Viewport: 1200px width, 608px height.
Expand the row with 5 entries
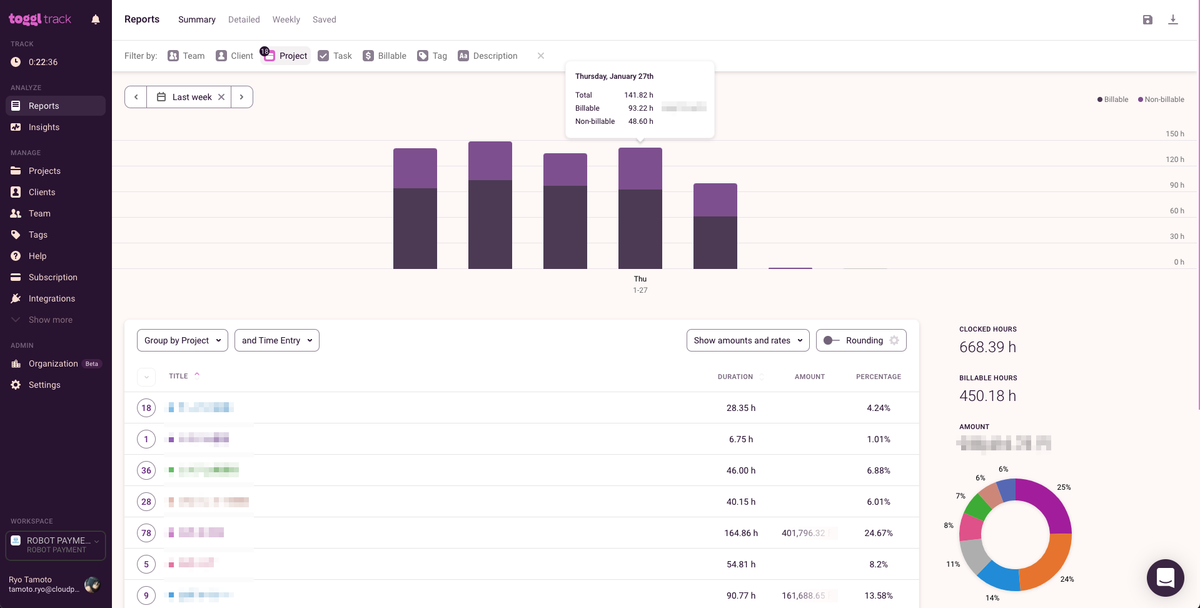click(x=147, y=564)
